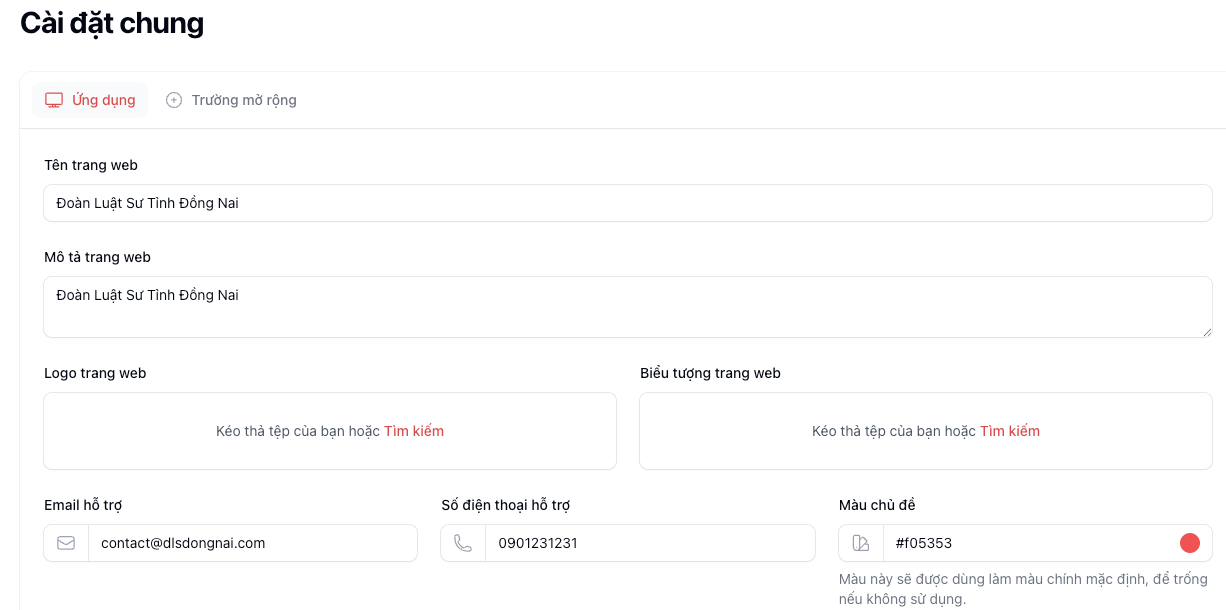Click Tìm kiếm link under Logo trang web
1226x610 pixels.
click(x=414, y=431)
